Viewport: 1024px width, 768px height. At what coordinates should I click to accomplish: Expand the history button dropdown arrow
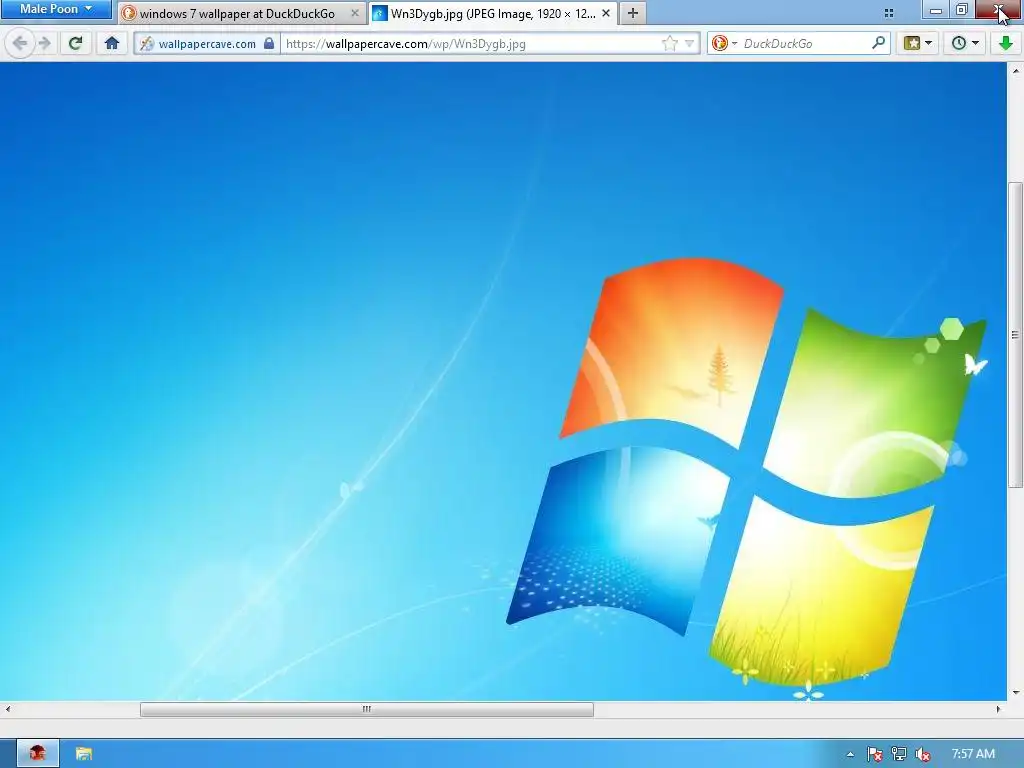coord(976,44)
